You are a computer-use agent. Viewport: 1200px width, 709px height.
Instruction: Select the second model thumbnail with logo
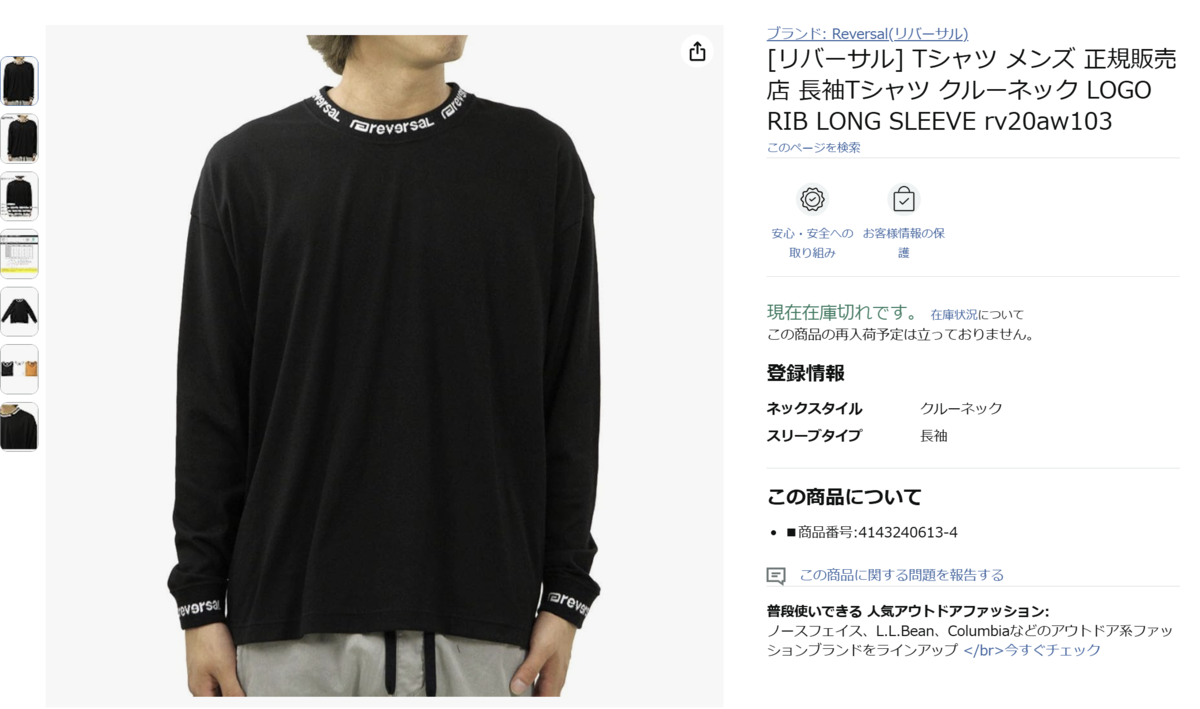tap(19, 138)
